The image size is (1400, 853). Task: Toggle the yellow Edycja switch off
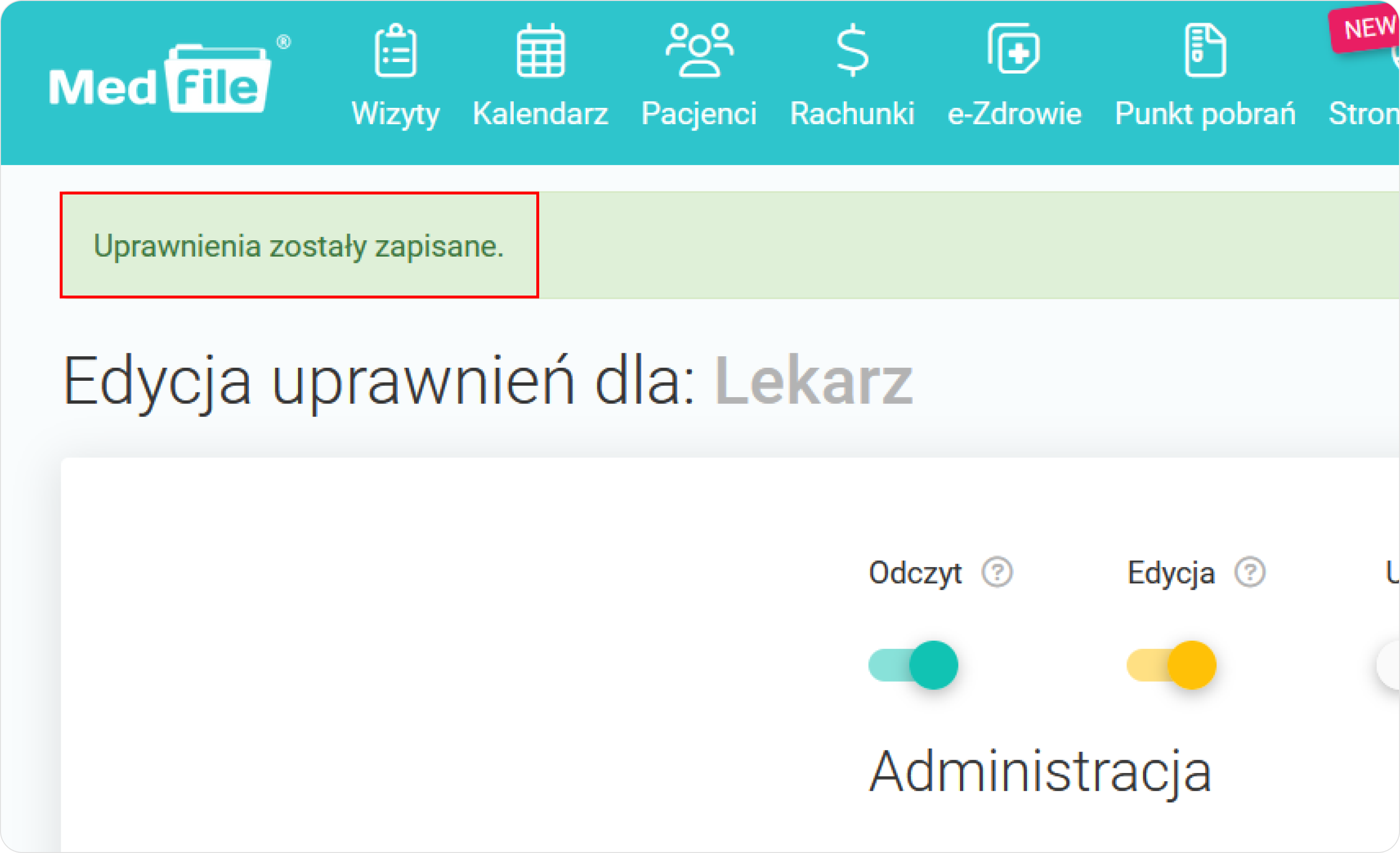pyautogui.click(x=1172, y=665)
